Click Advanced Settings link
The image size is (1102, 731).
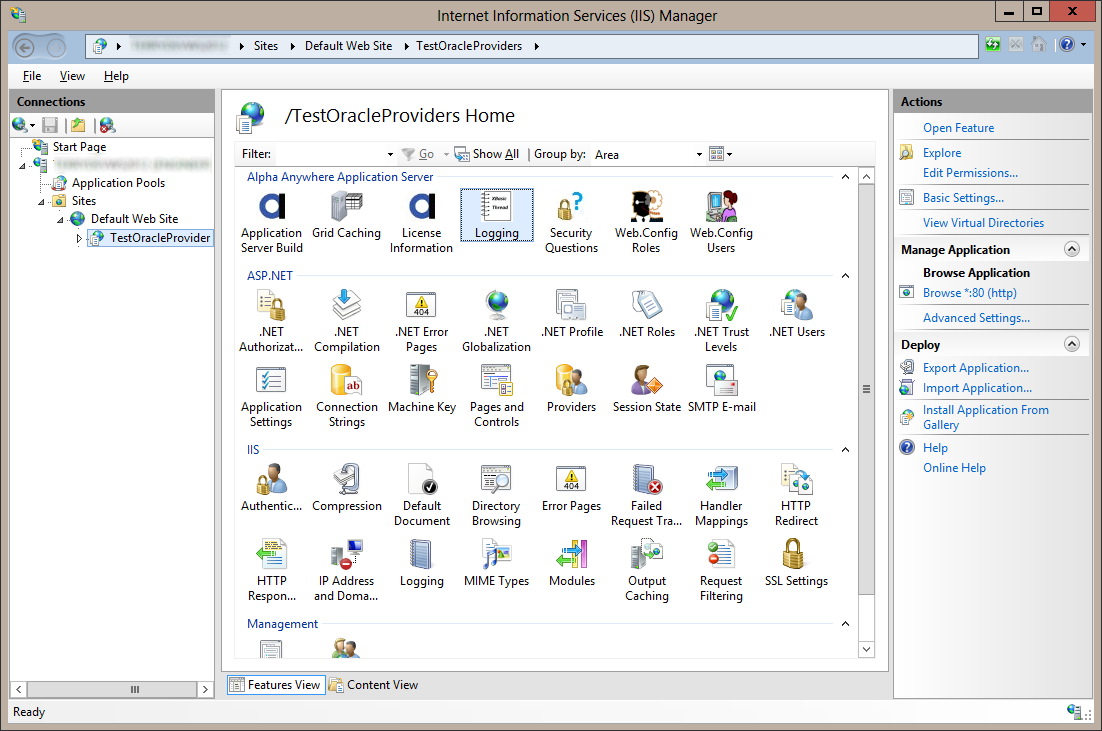coord(976,318)
